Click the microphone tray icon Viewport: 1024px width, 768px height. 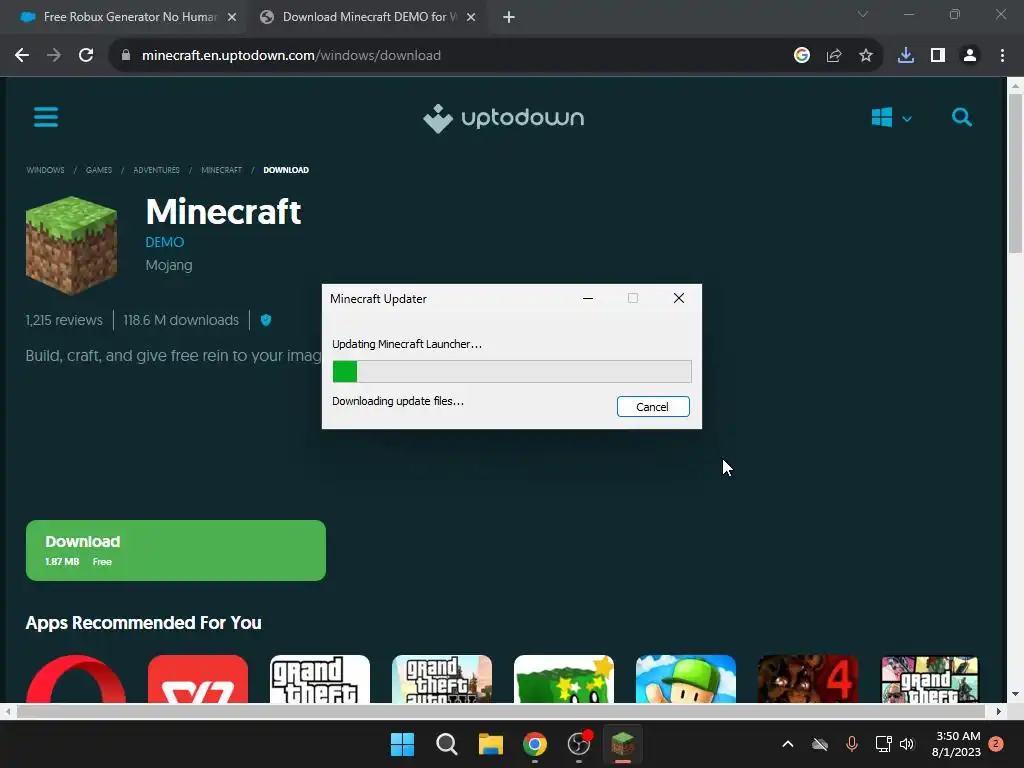coord(852,744)
